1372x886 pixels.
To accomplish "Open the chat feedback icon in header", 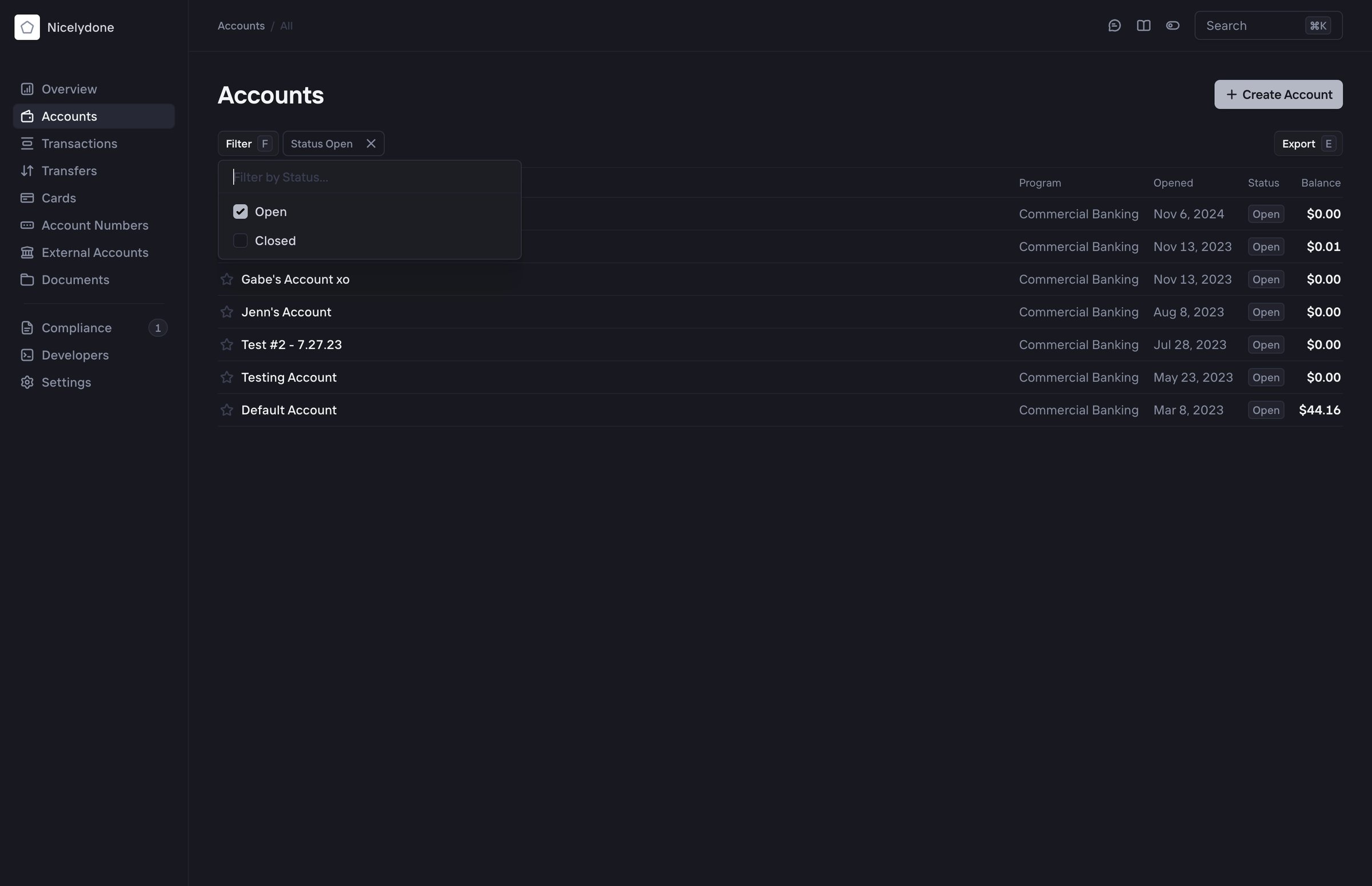I will click(1114, 26).
